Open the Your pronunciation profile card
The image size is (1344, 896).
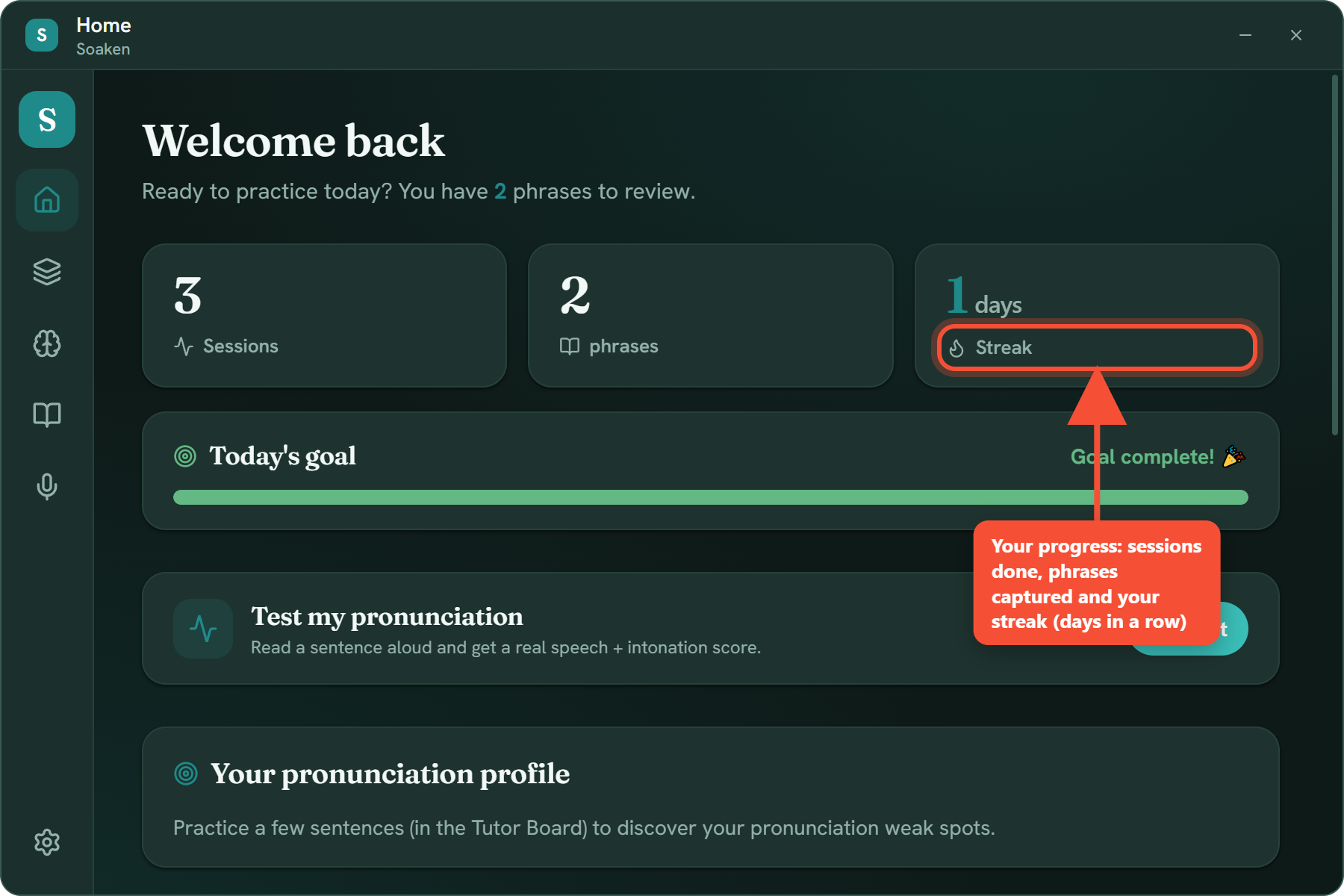click(x=711, y=797)
